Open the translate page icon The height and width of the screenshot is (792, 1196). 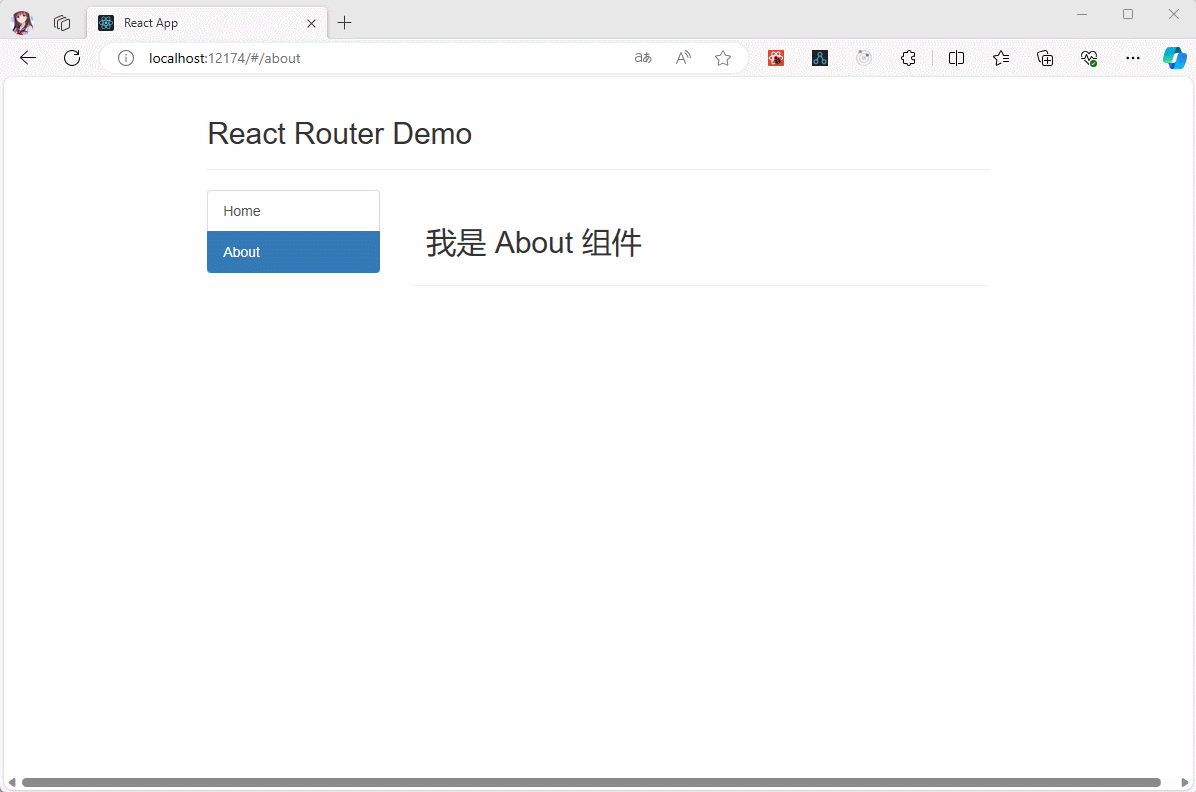(643, 58)
